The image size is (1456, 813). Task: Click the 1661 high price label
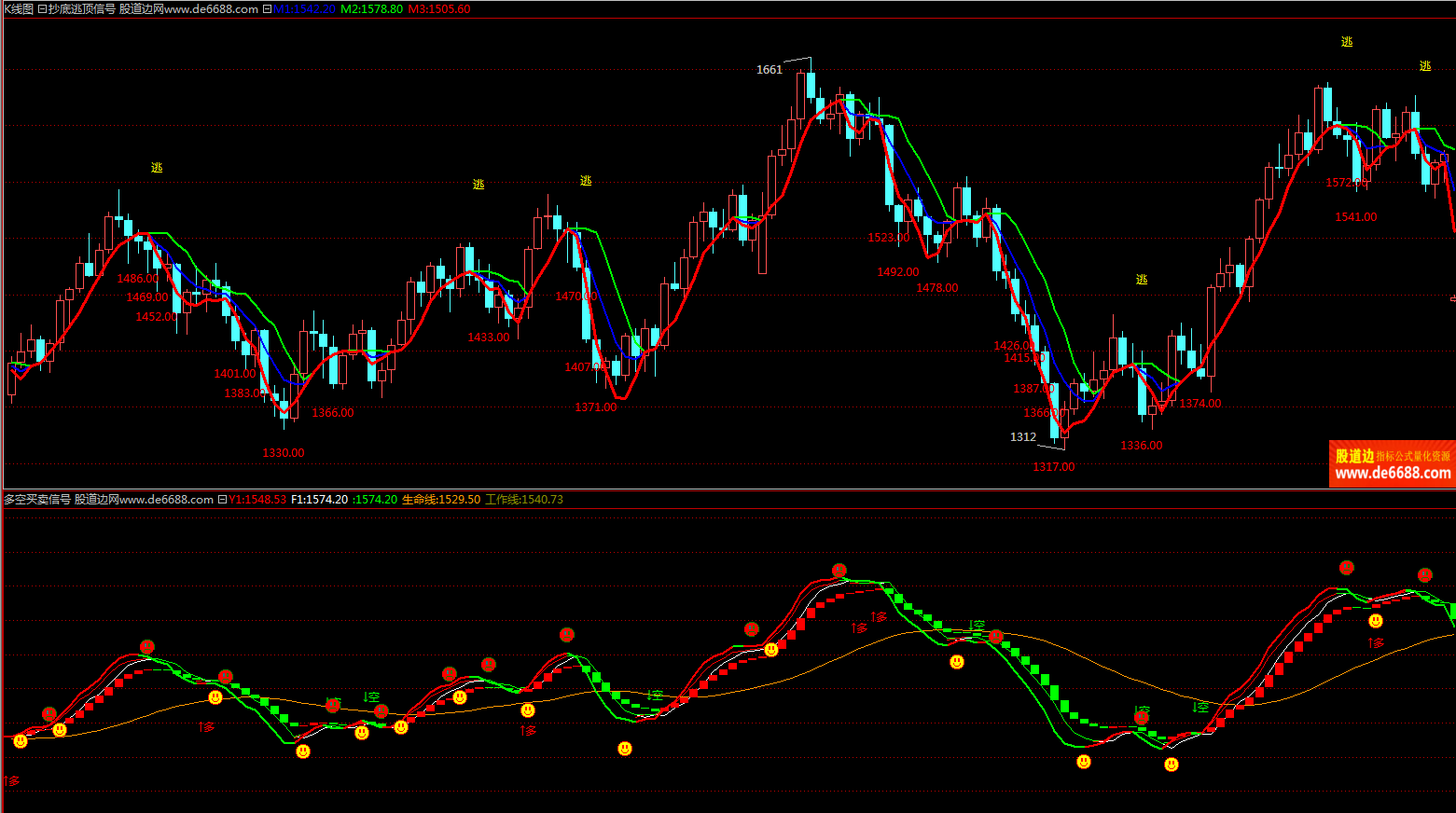coord(769,70)
